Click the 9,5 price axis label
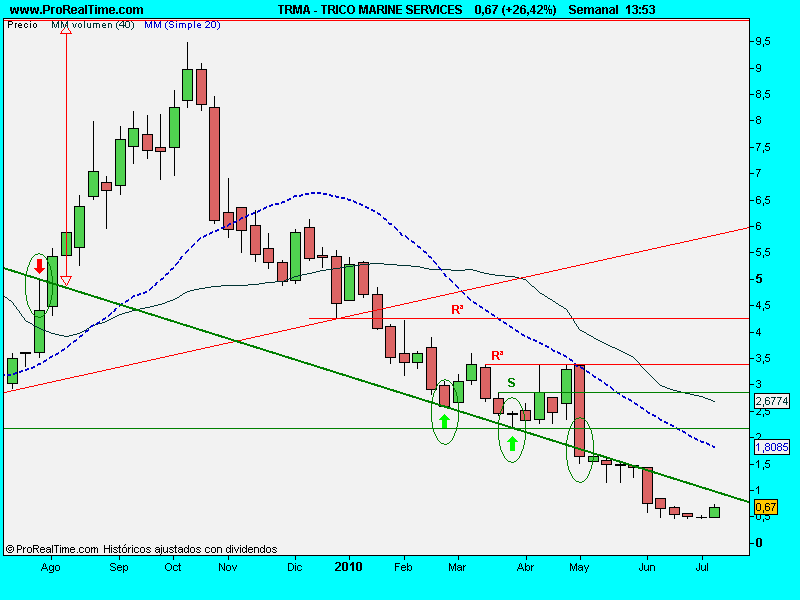This screenshot has width=800, height=600. point(763,42)
